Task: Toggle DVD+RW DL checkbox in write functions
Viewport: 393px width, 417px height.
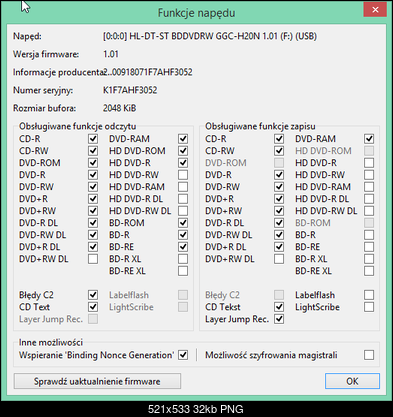Action: pyautogui.click(x=279, y=259)
